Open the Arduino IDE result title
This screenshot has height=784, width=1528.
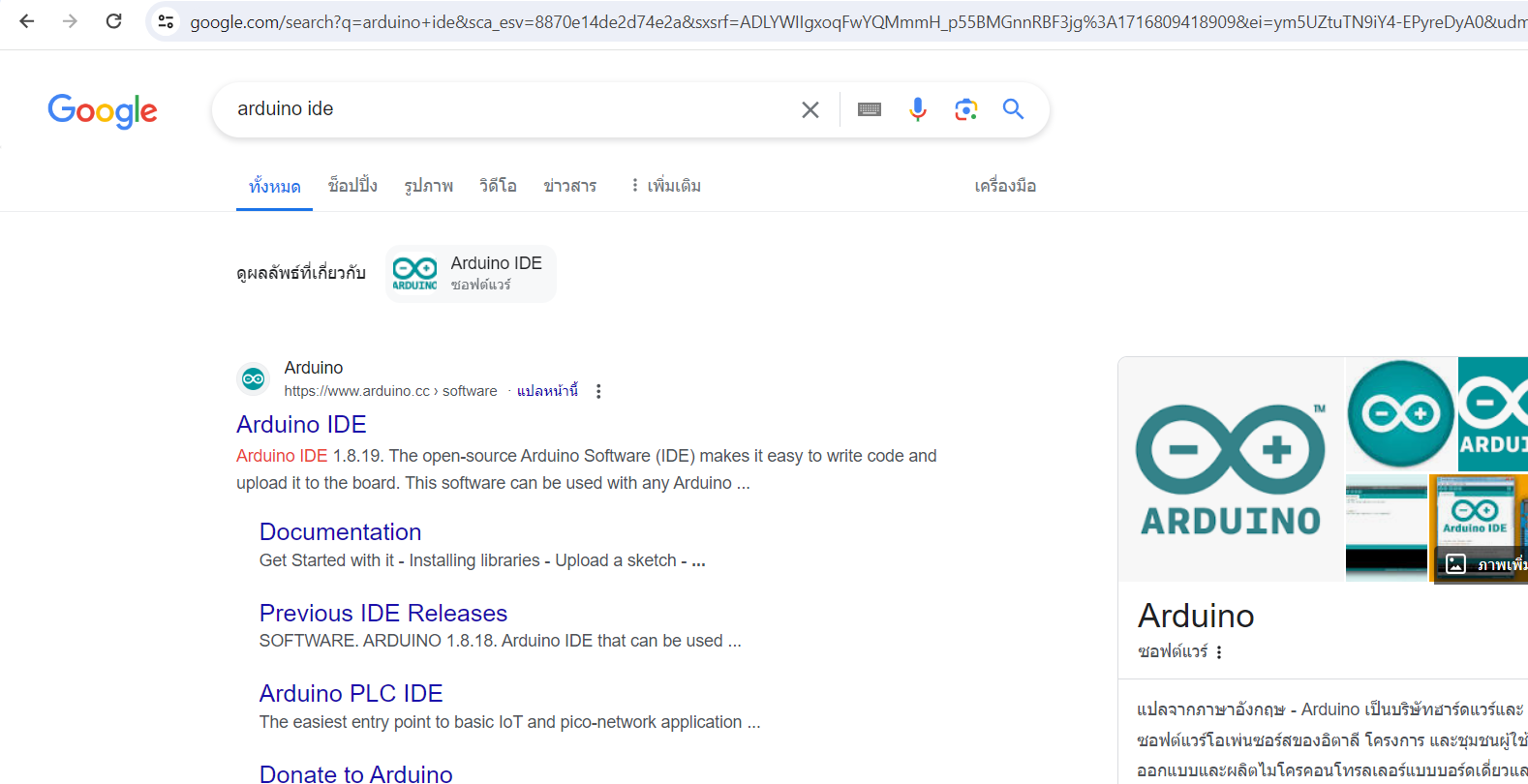[x=301, y=425]
